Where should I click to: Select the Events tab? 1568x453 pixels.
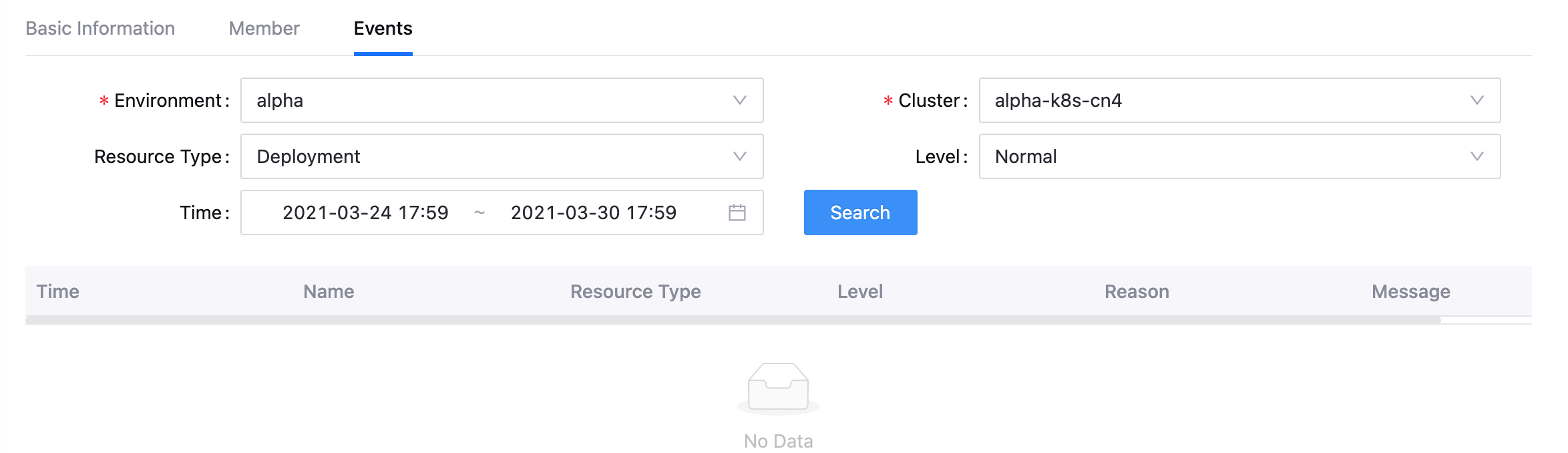pos(383,28)
